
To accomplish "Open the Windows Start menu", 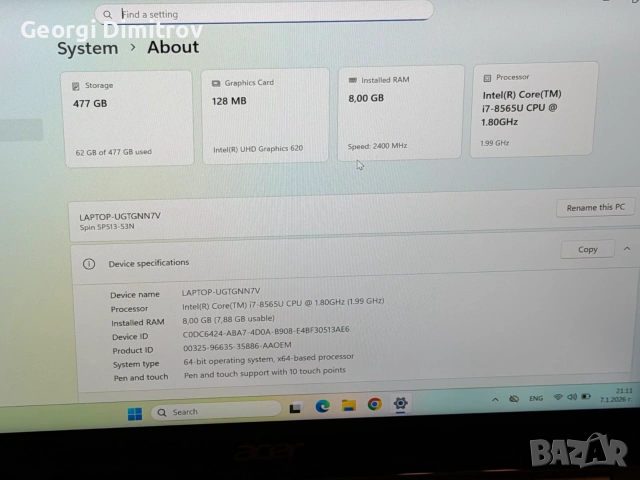I will (x=135, y=414).
